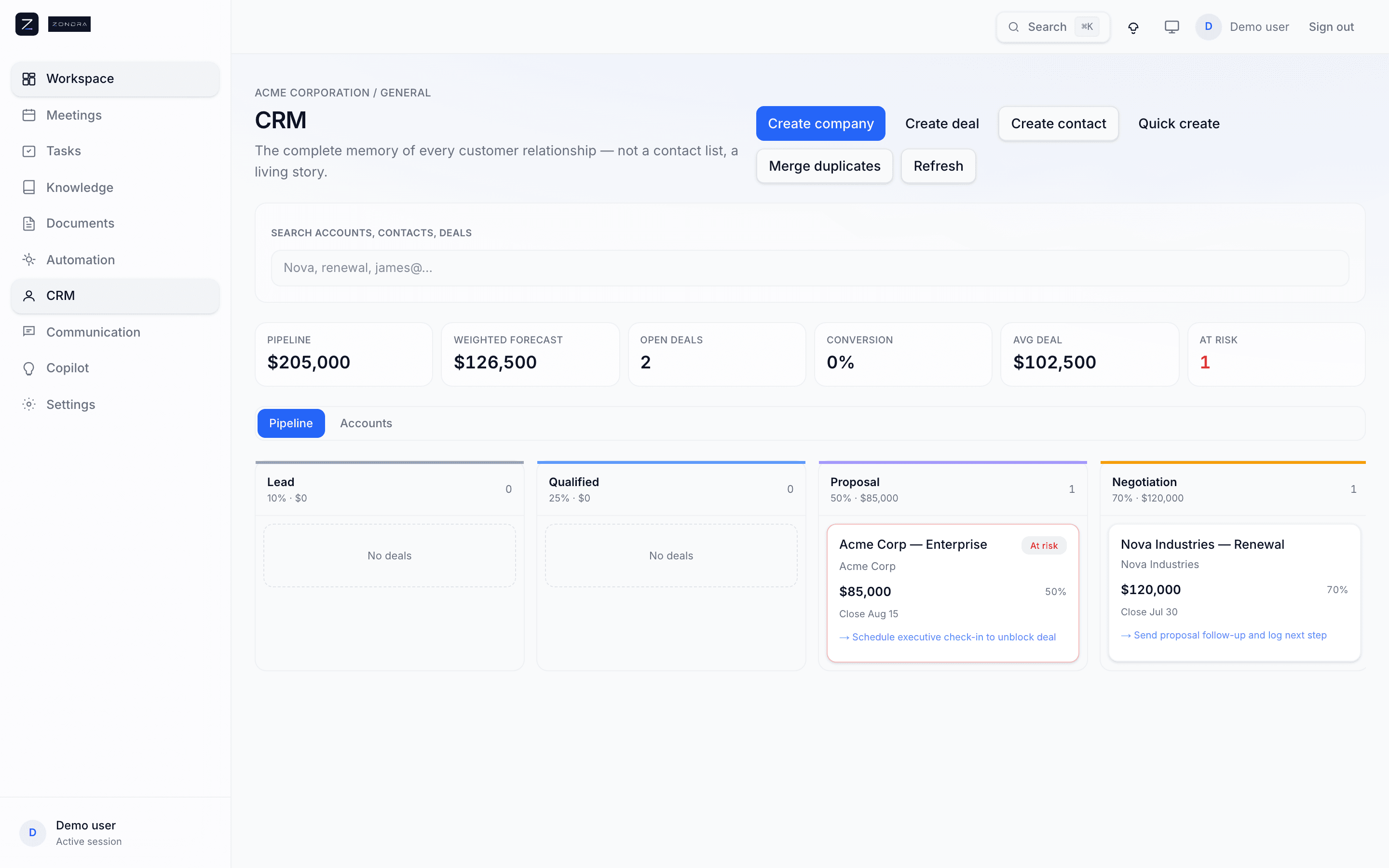Open the Quick create option

pyautogui.click(x=1179, y=123)
